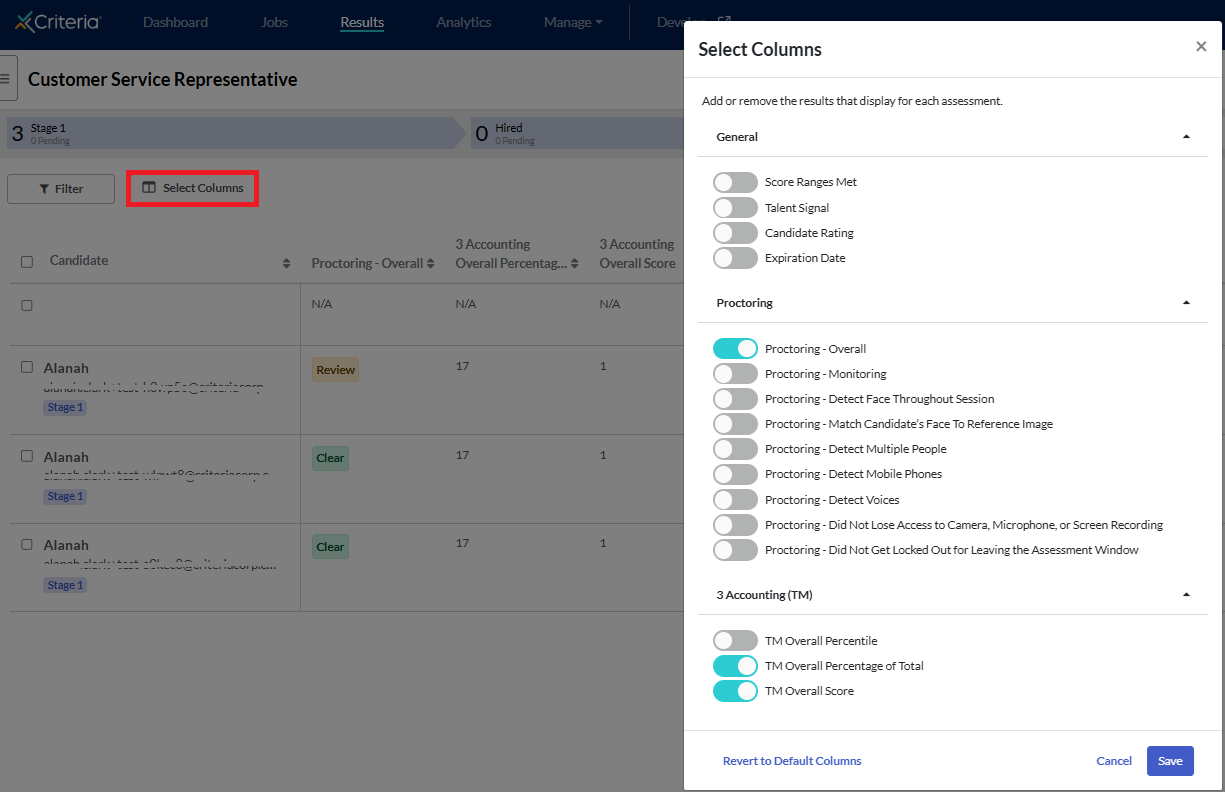Enable Proctoring - Detect Mobile Phones
Image resolution: width=1225 pixels, height=792 pixels.
(735, 474)
